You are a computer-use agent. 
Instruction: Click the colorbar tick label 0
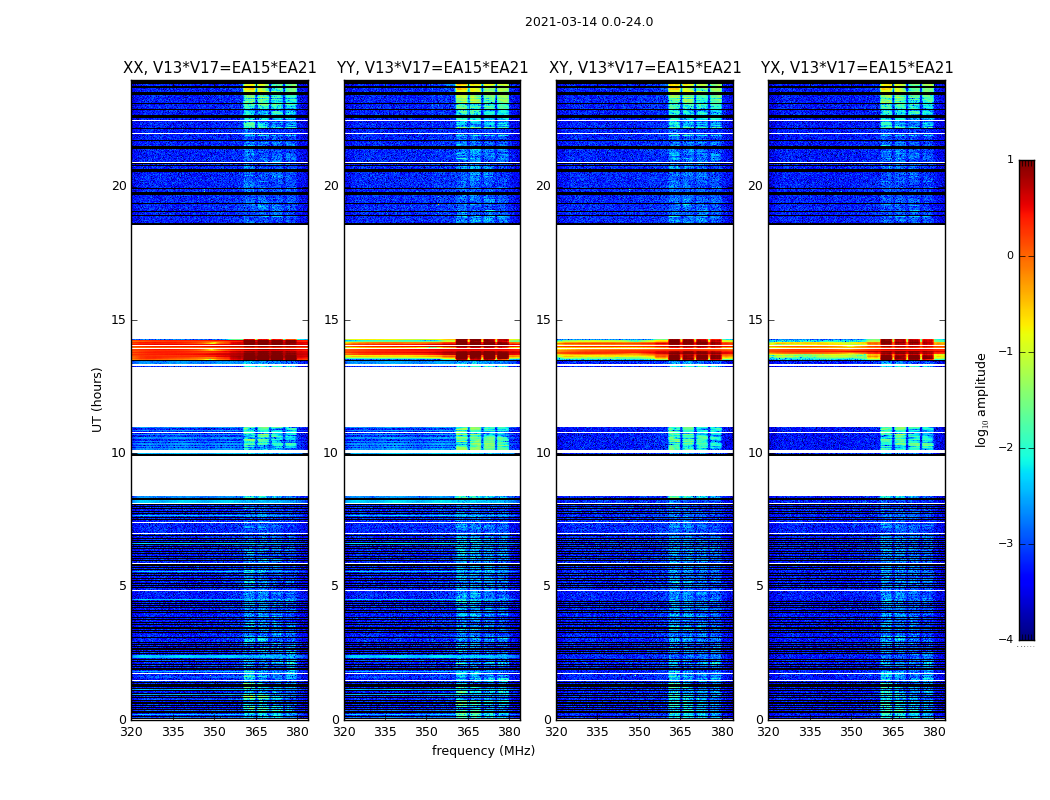(x=1010, y=256)
